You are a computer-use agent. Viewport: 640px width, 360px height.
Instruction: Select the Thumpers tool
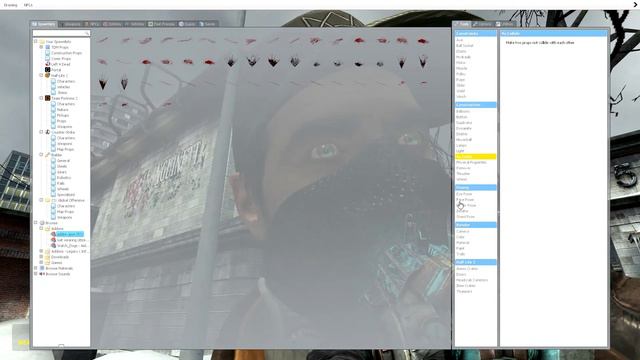[464, 291]
